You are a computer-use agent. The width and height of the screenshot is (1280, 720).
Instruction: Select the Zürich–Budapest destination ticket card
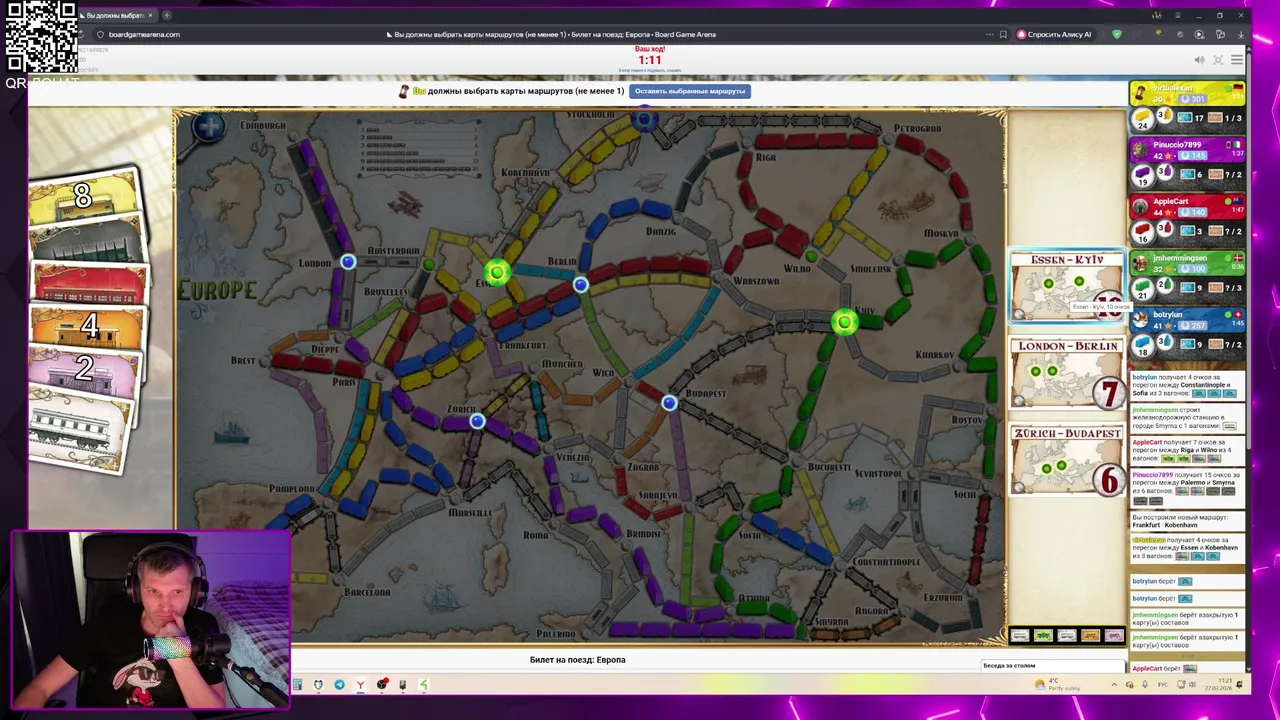click(x=1067, y=460)
